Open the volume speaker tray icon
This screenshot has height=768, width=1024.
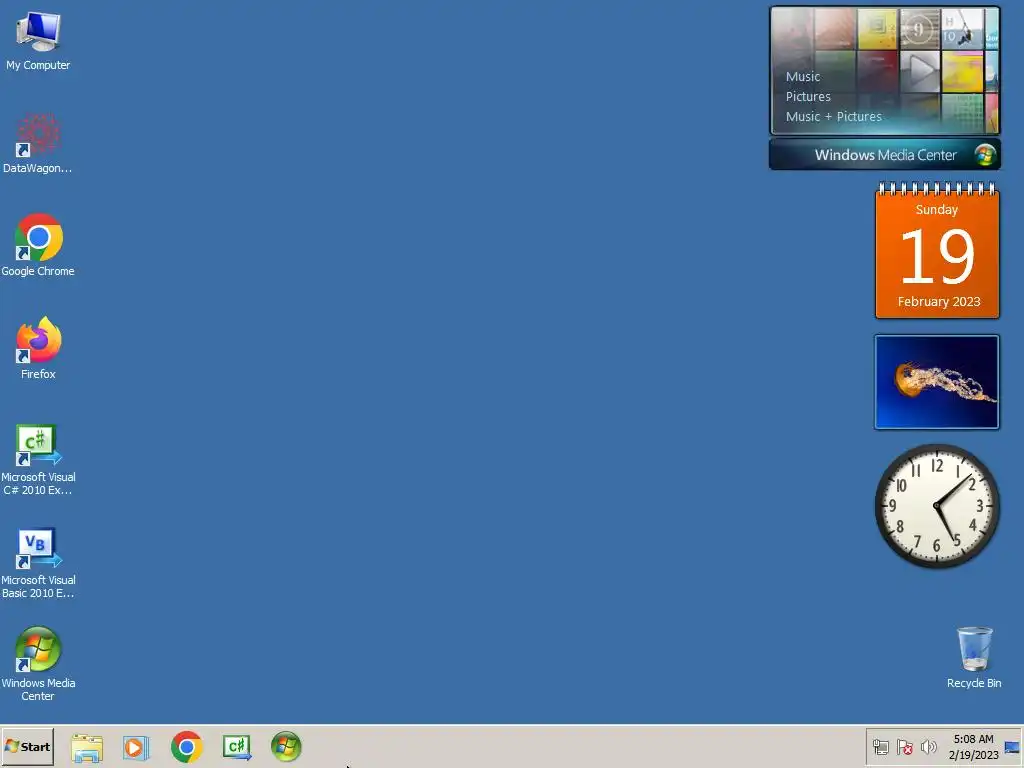point(928,747)
